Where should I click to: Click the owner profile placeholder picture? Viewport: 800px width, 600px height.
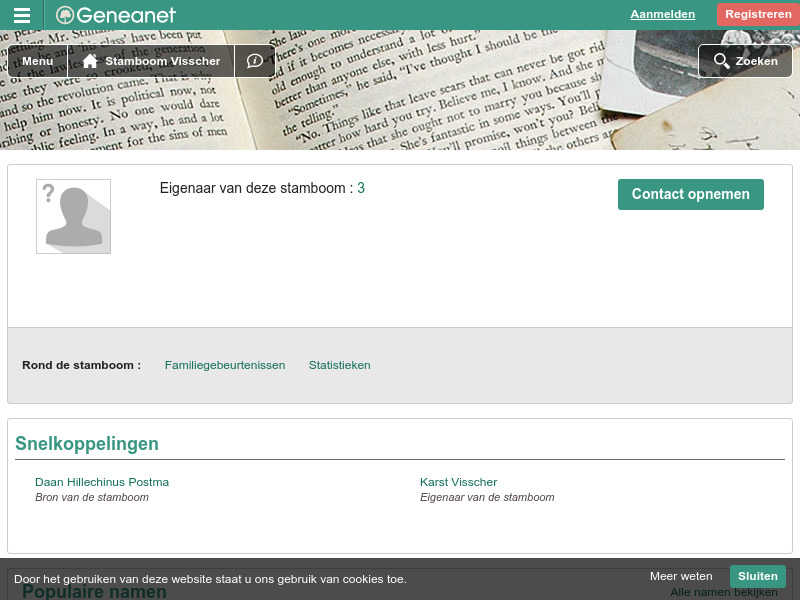click(x=73, y=216)
